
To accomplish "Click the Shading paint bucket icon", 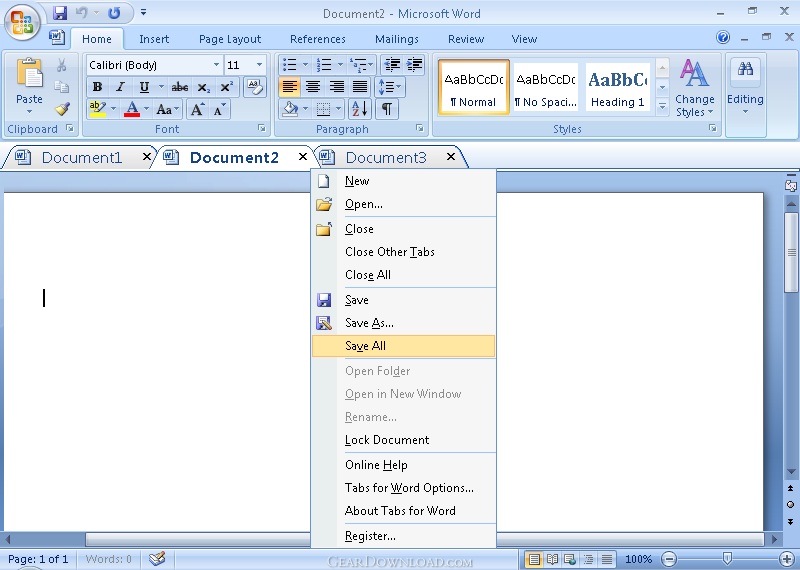I will click(x=290, y=109).
